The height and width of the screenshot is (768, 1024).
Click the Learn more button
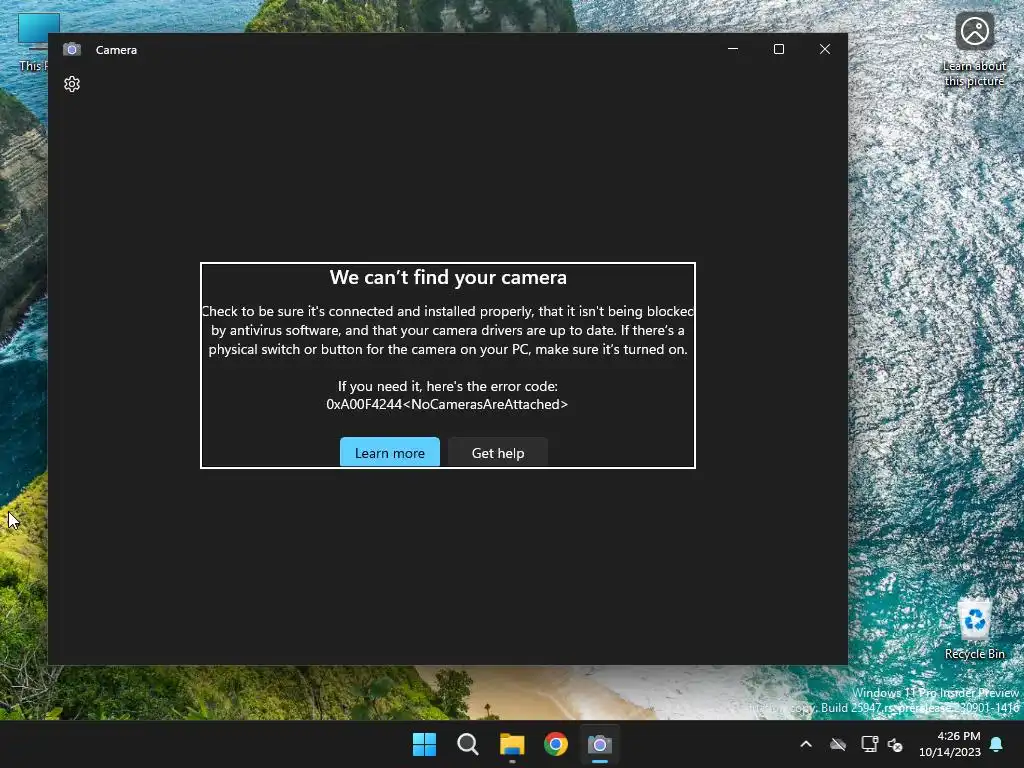pyautogui.click(x=390, y=453)
